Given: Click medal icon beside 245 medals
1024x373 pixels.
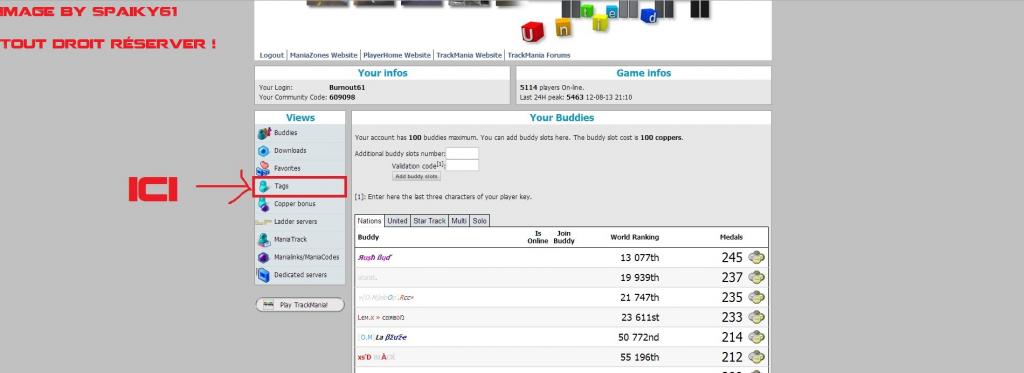Looking at the screenshot, I should coord(756,257).
